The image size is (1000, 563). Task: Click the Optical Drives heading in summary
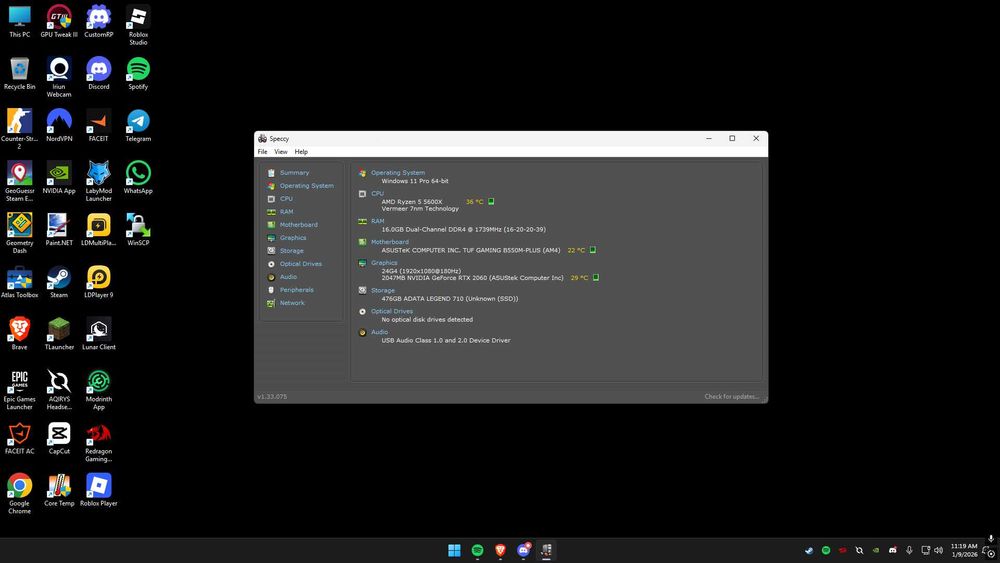pos(392,312)
